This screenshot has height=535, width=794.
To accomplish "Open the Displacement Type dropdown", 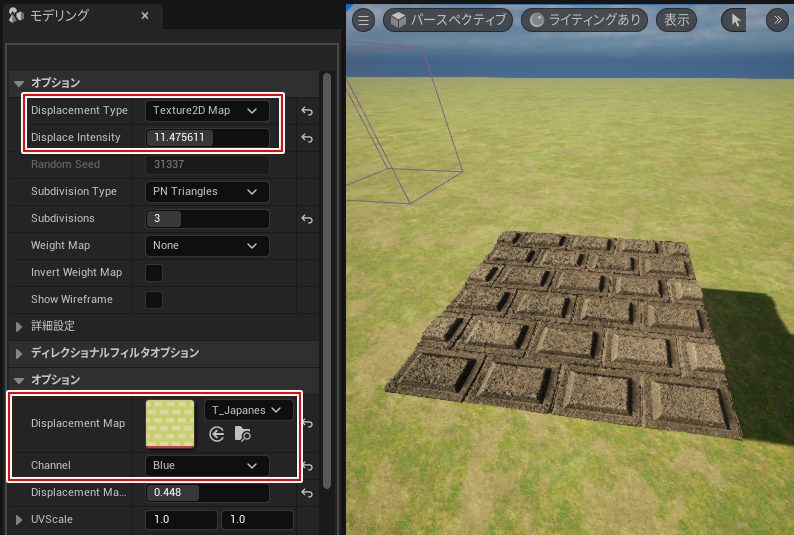I will (206, 111).
